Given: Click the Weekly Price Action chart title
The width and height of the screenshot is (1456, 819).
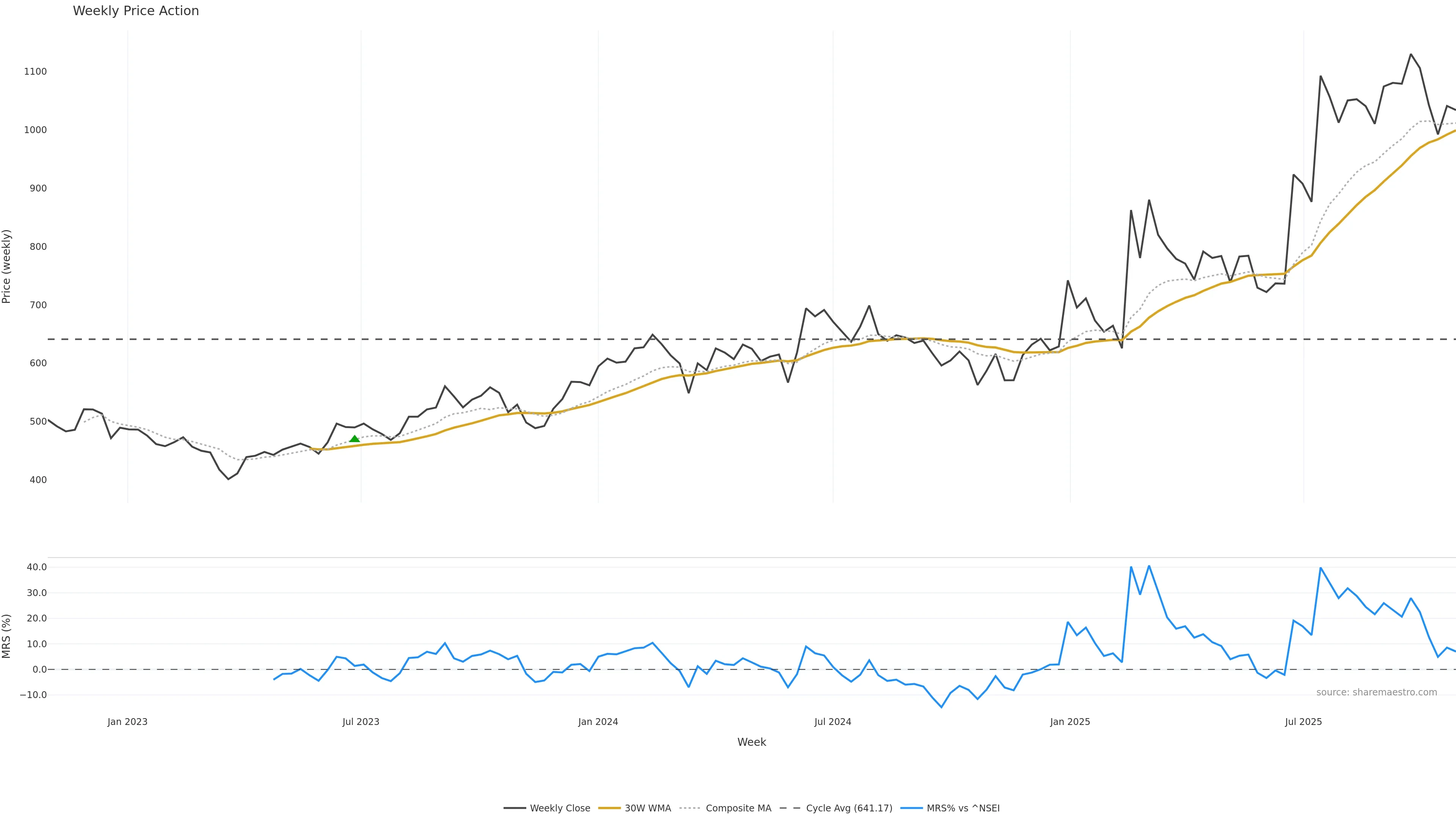Looking at the screenshot, I should [136, 11].
